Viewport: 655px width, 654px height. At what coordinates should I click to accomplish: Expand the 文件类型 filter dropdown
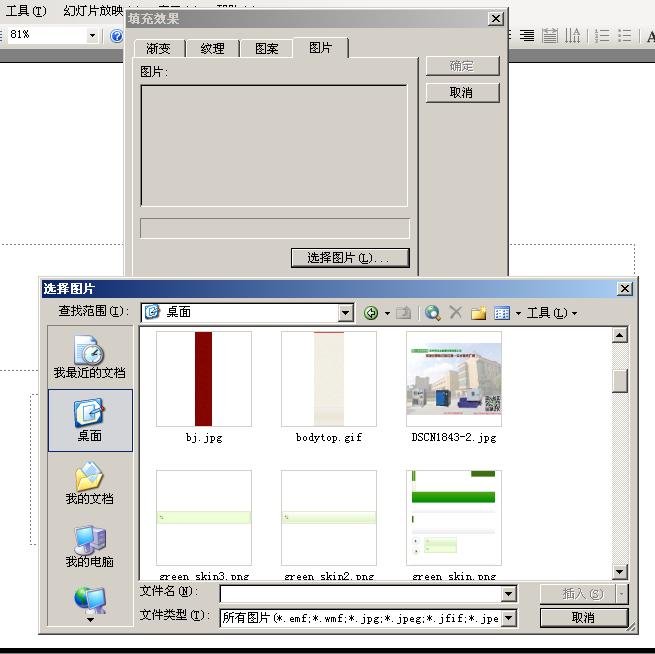[x=509, y=618]
